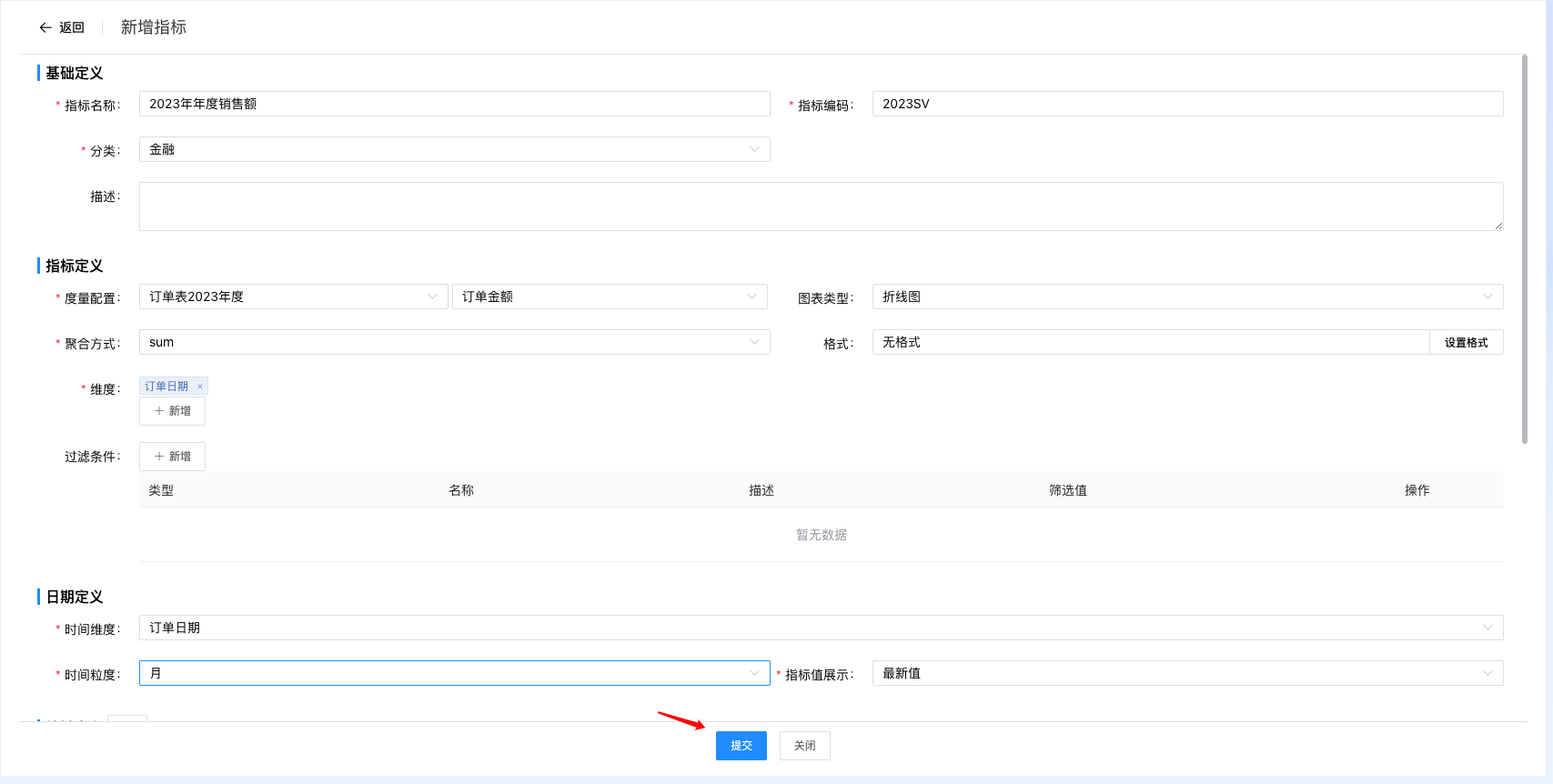This screenshot has height=784, width=1553.
Task: Click the 关闭 button
Action: tap(804, 746)
